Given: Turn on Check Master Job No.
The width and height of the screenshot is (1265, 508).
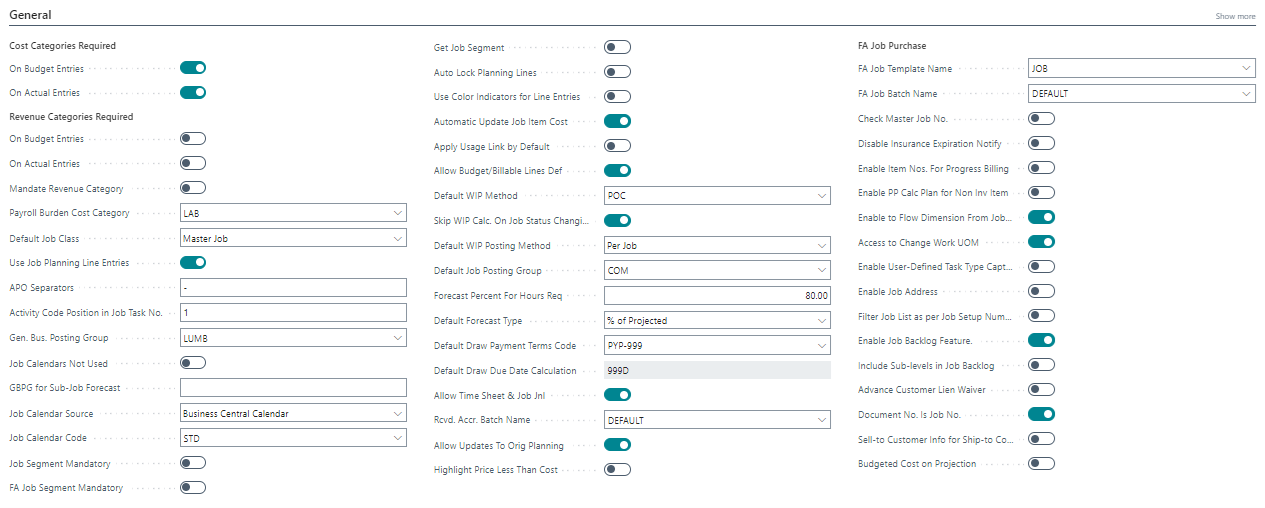Looking at the screenshot, I should coord(1041,118).
